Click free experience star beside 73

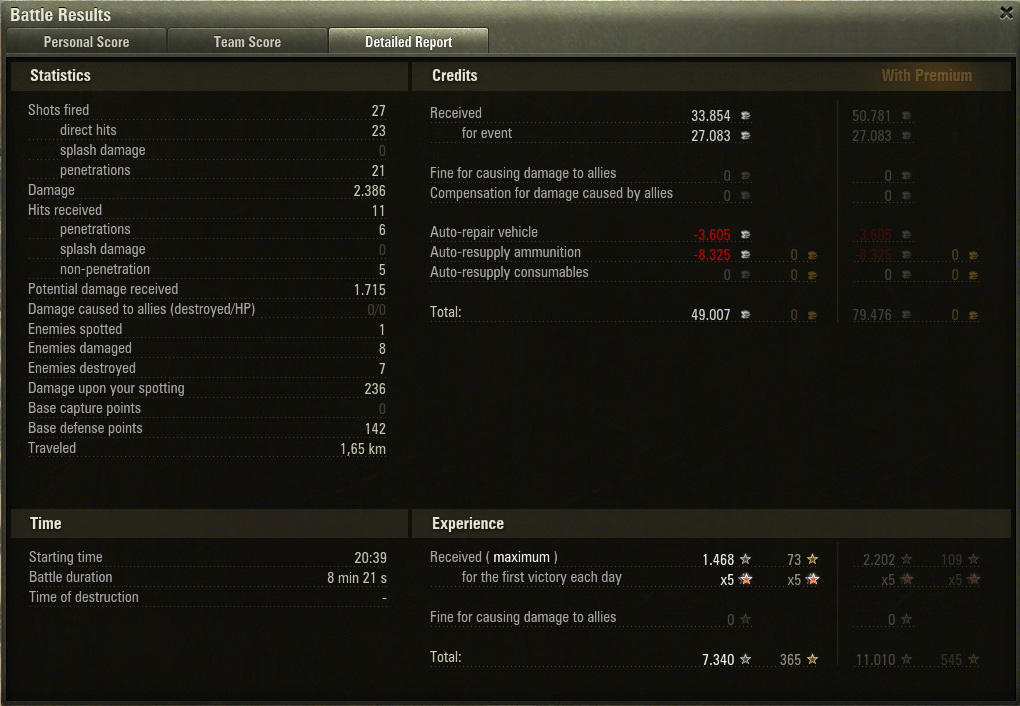click(812, 559)
